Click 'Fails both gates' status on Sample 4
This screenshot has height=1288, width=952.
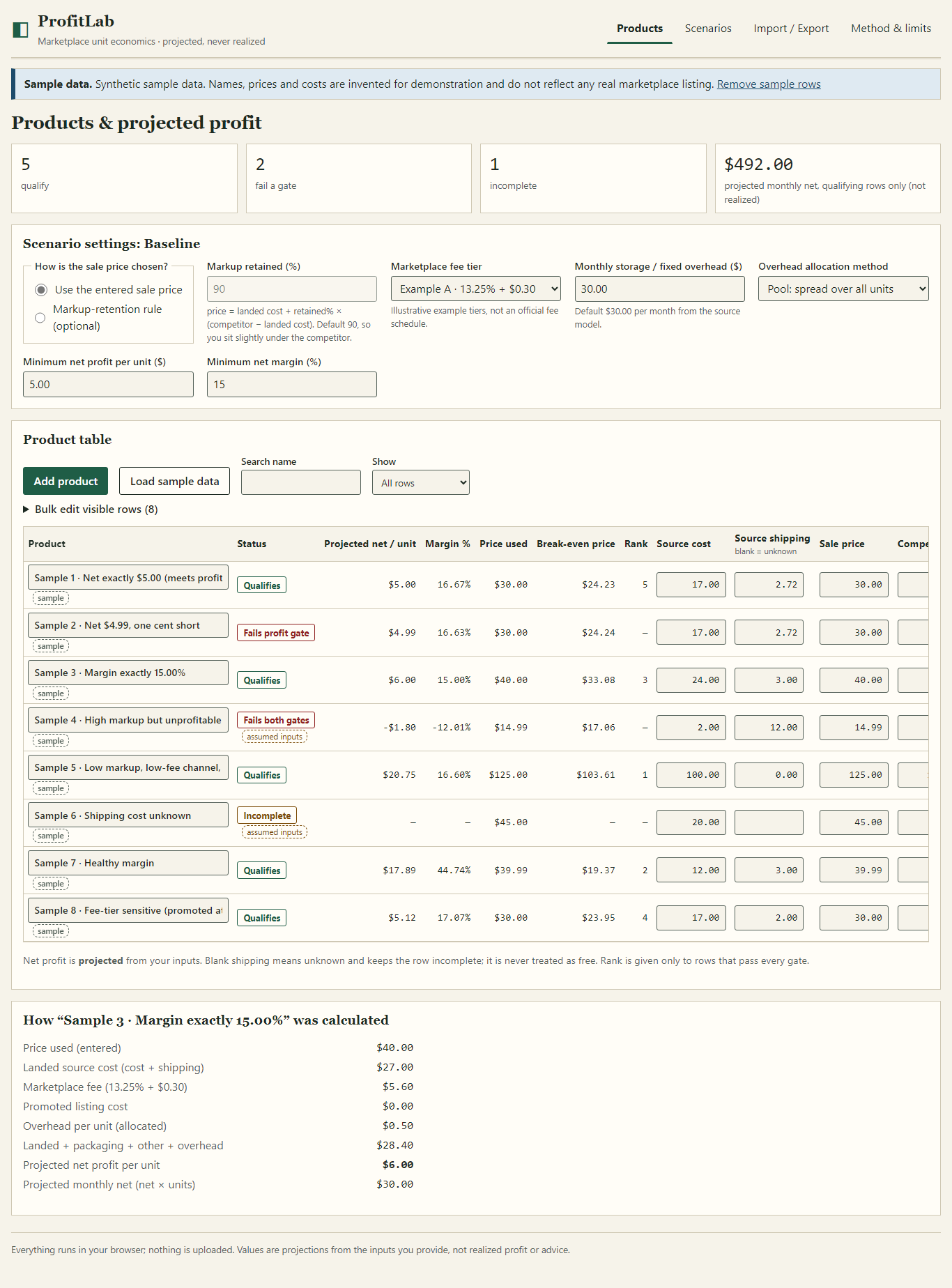pyautogui.click(x=276, y=720)
